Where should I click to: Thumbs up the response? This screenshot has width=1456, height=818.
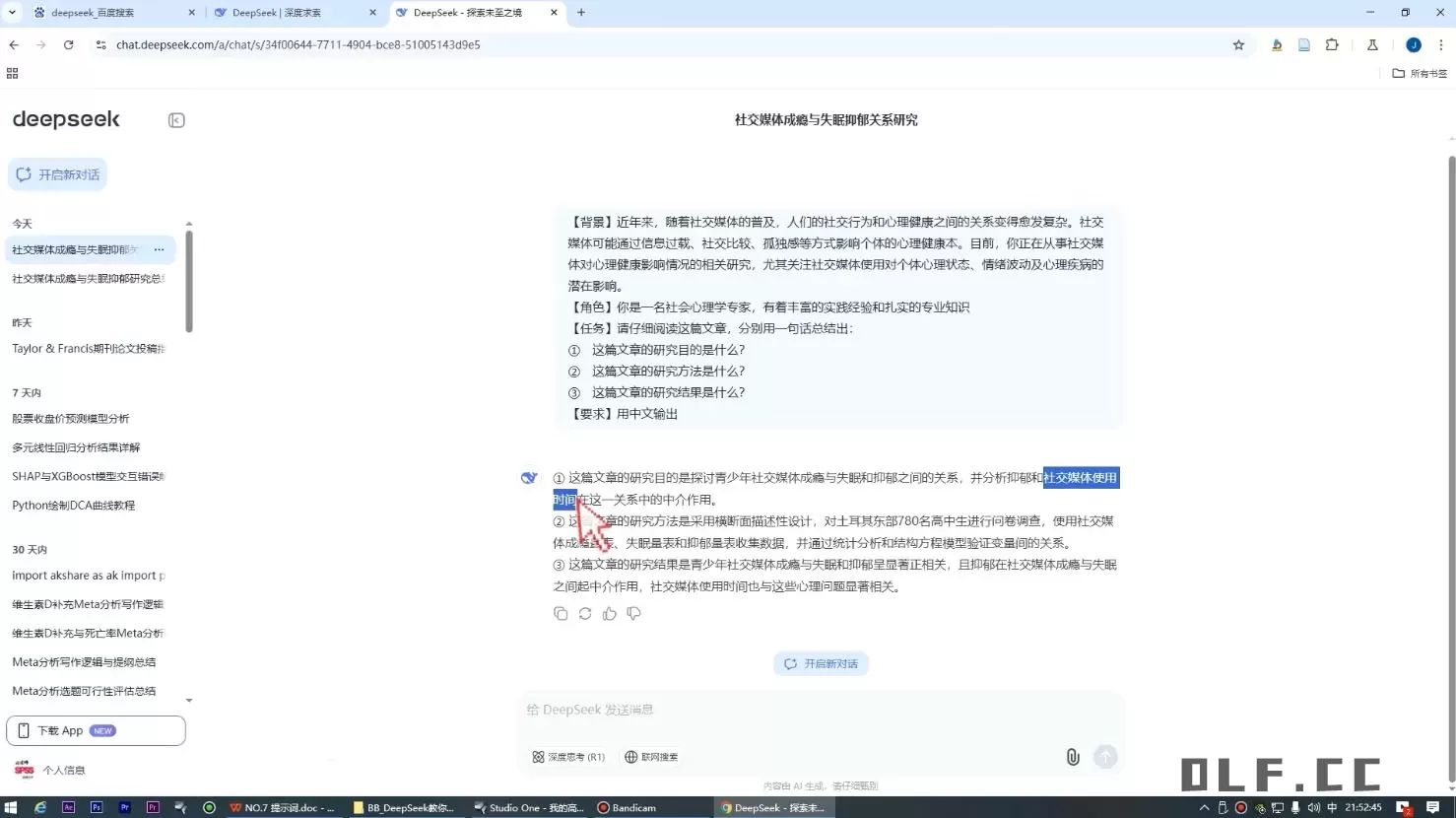tap(610, 614)
